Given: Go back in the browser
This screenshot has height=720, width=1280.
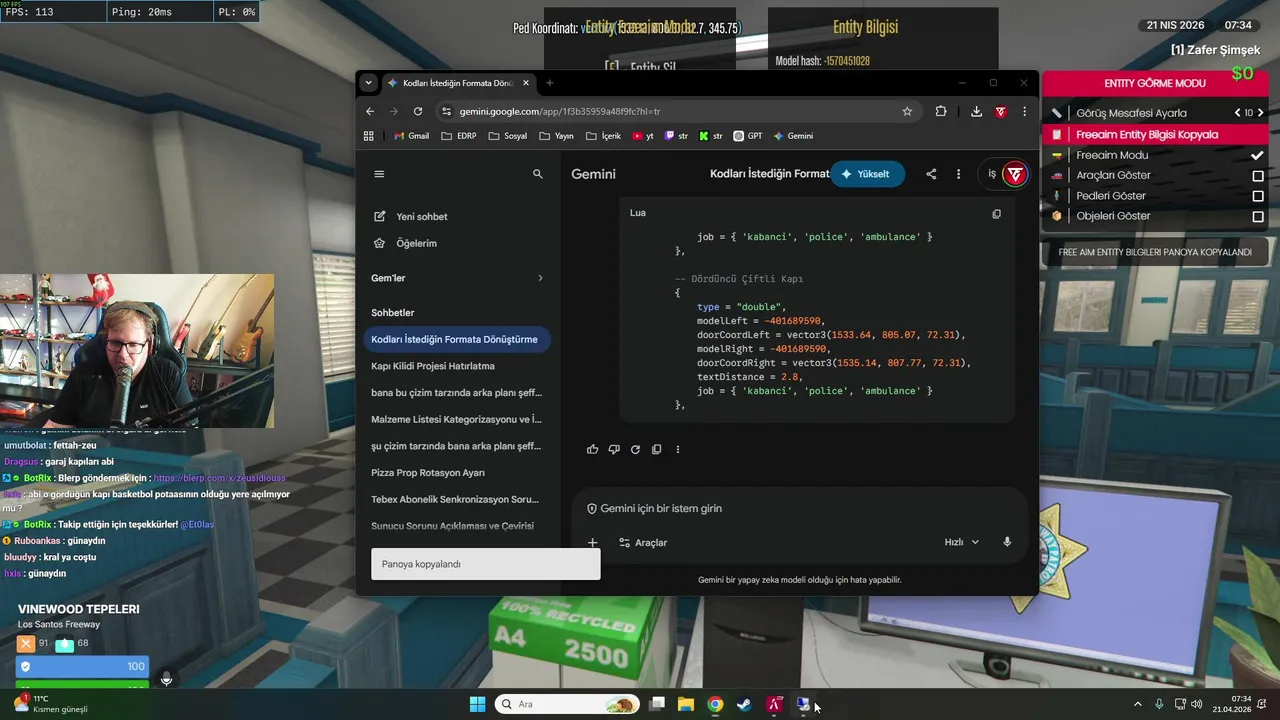Looking at the screenshot, I should pos(370,111).
